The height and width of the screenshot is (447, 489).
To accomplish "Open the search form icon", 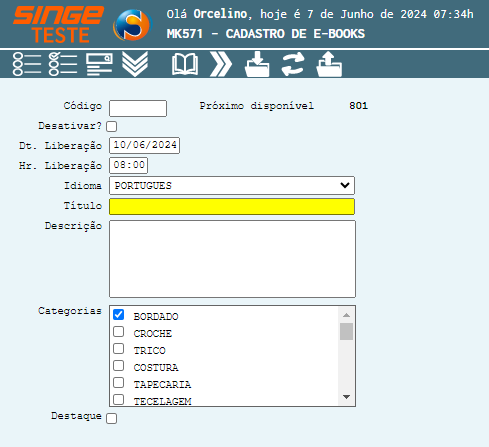I will click(x=99, y=64).
